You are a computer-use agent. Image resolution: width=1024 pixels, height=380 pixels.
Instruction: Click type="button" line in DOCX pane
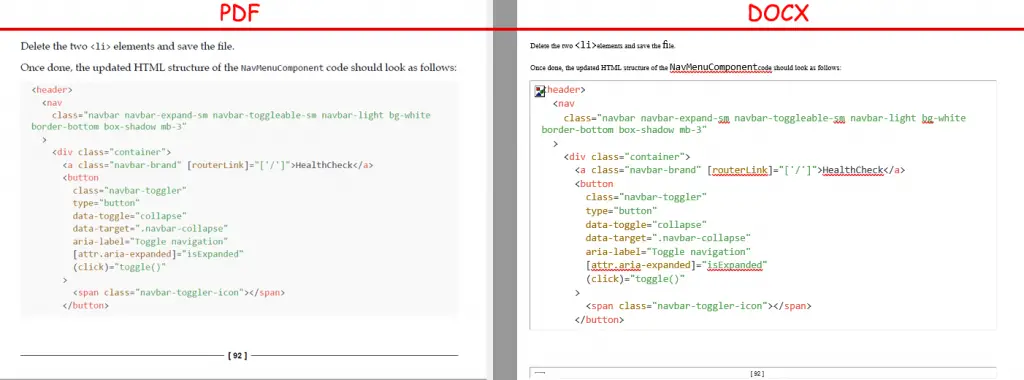coord(621,211)
